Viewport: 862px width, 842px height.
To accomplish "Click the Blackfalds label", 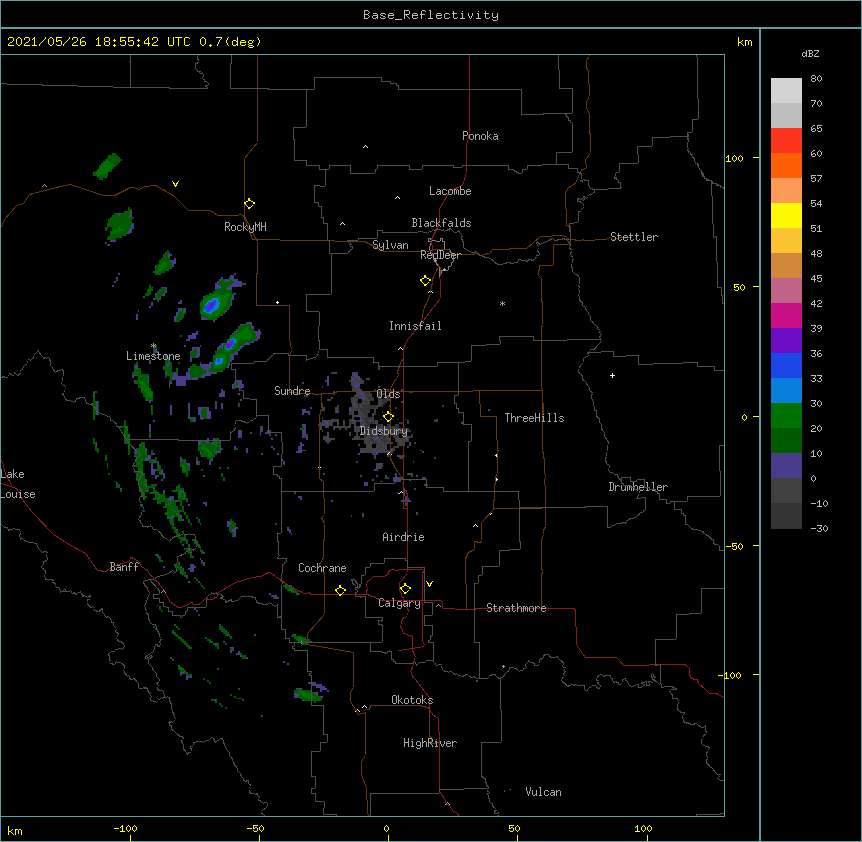I will coord(441,223).
